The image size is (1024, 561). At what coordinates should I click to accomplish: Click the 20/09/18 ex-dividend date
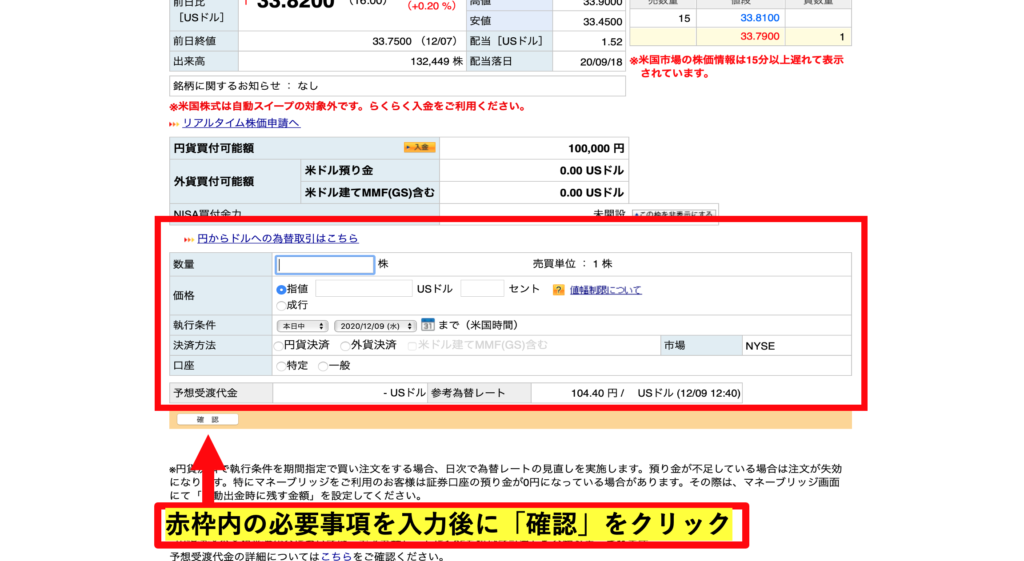[601, 62]
